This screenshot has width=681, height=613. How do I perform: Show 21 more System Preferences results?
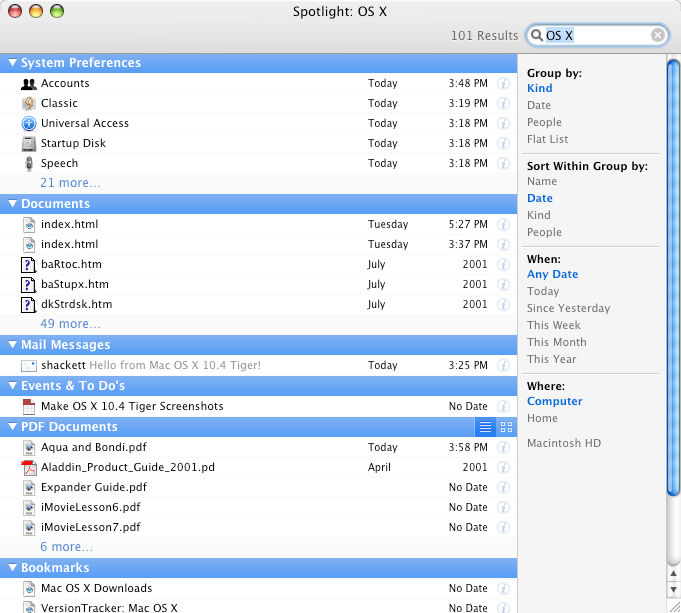pos(70,183)
